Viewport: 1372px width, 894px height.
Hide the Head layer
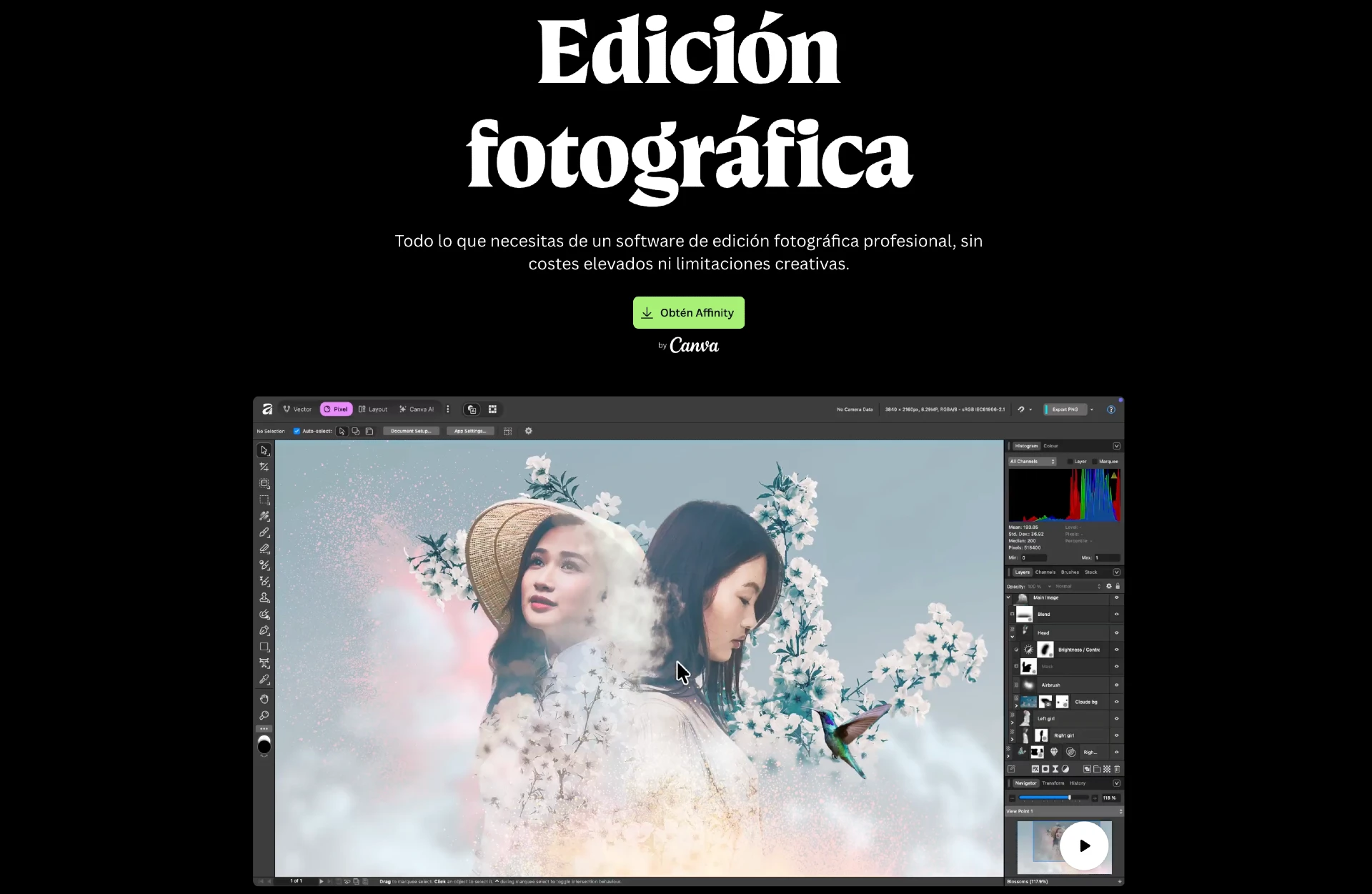pyautogui.click(x=1116, y=632)
